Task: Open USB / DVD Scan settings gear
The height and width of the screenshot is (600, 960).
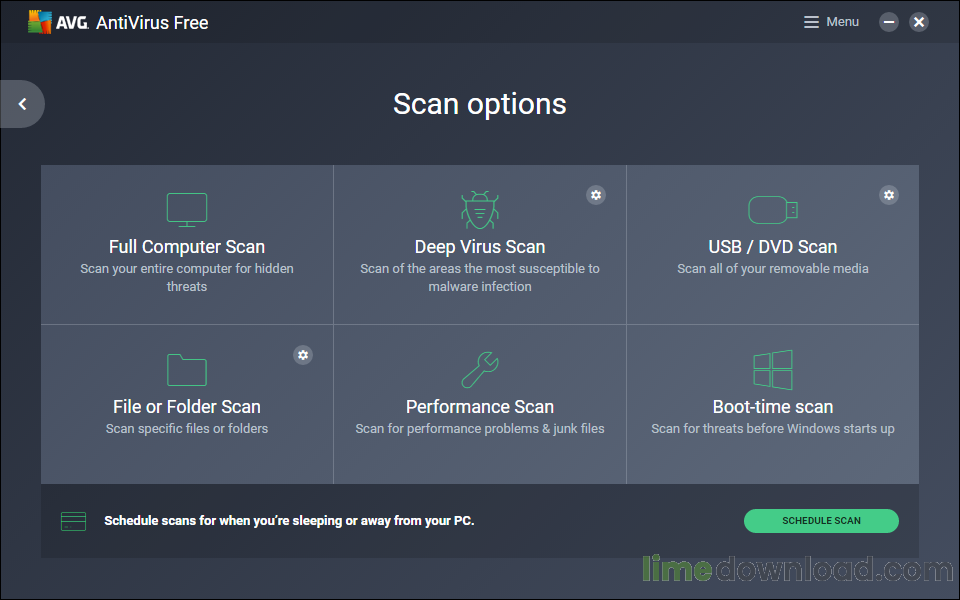Action: (889, 195)
